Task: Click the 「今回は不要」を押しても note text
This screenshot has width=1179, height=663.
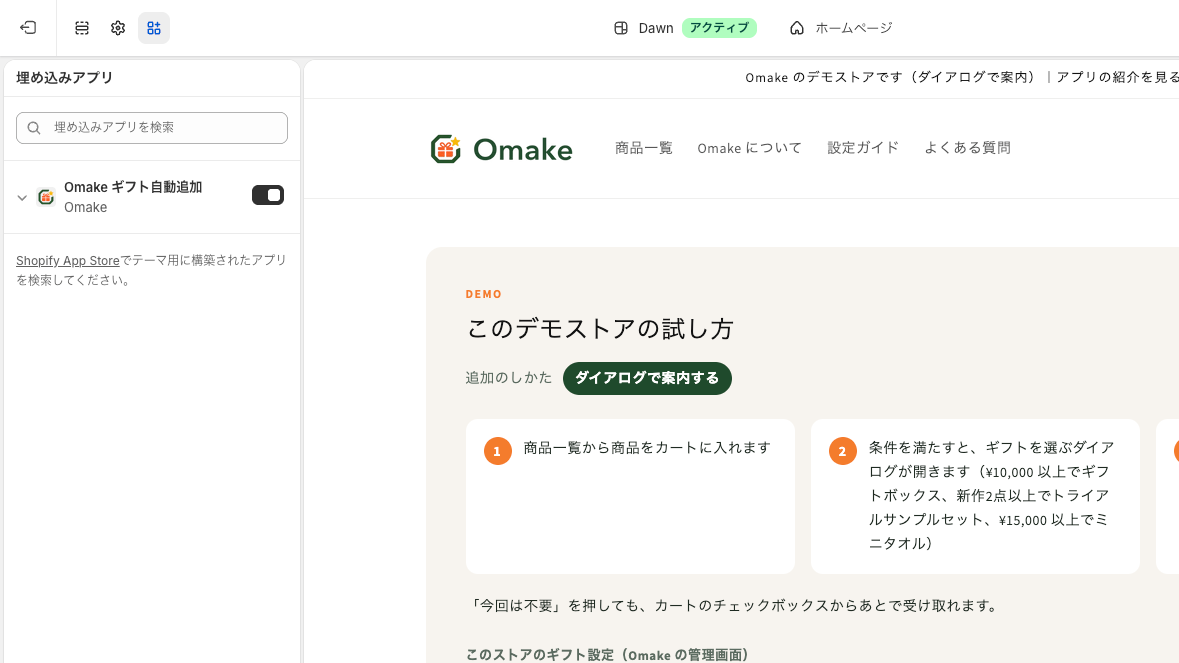Action: (x=734, y=606)
